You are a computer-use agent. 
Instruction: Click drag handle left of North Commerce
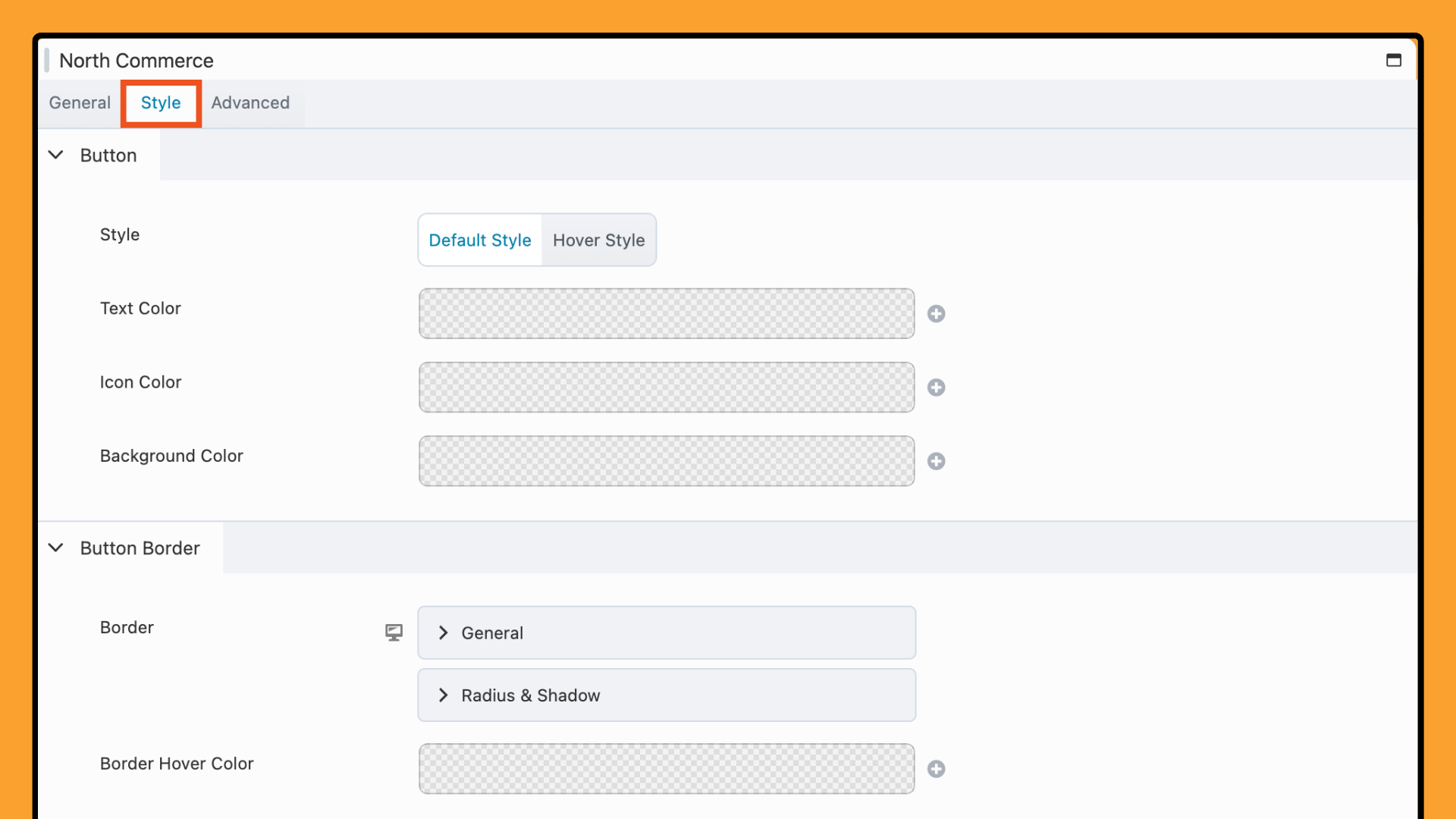point(47,61)
